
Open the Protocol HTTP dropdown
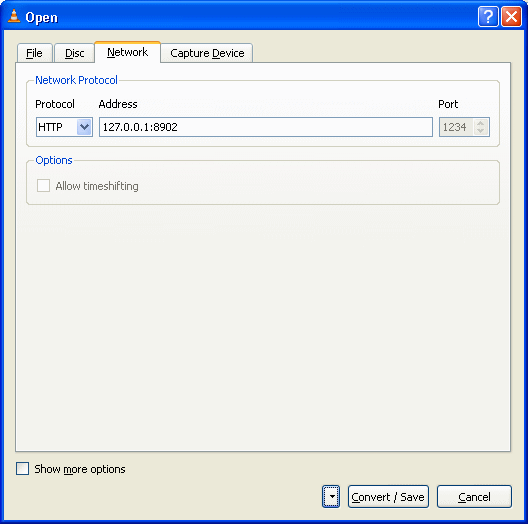pyautogui.click(x=84, y=127)
